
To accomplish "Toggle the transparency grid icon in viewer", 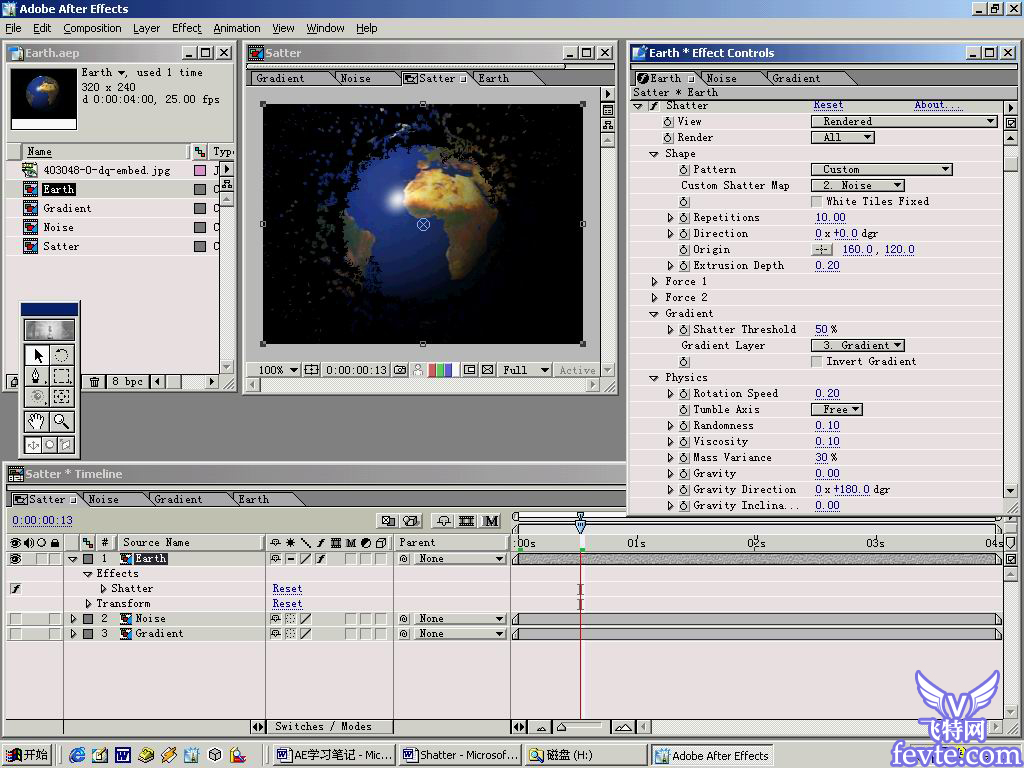I will (x=487, y=370).
